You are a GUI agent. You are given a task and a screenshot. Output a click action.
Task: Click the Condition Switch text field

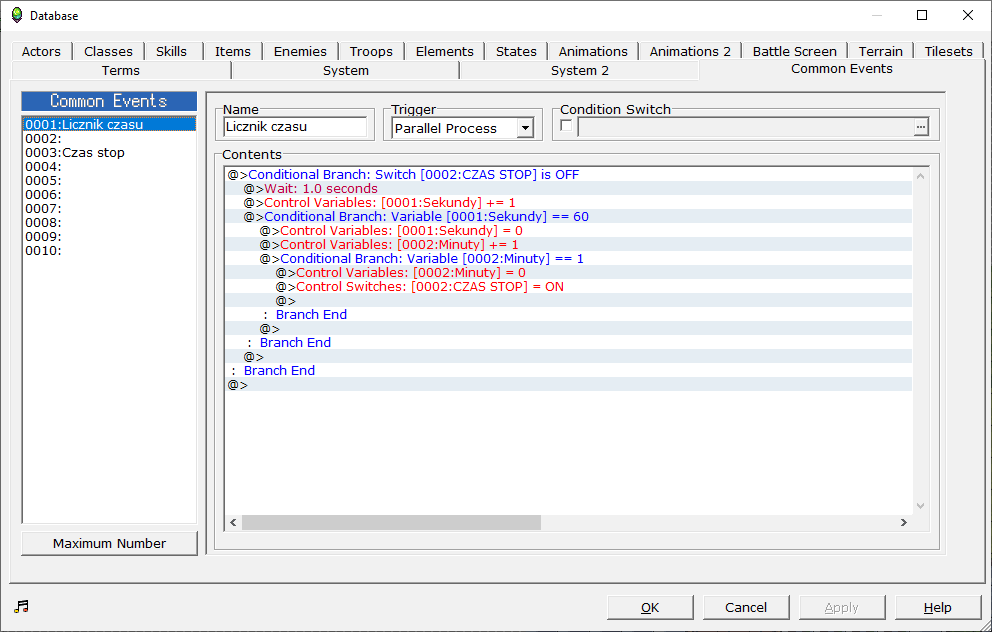pos(745,127)
